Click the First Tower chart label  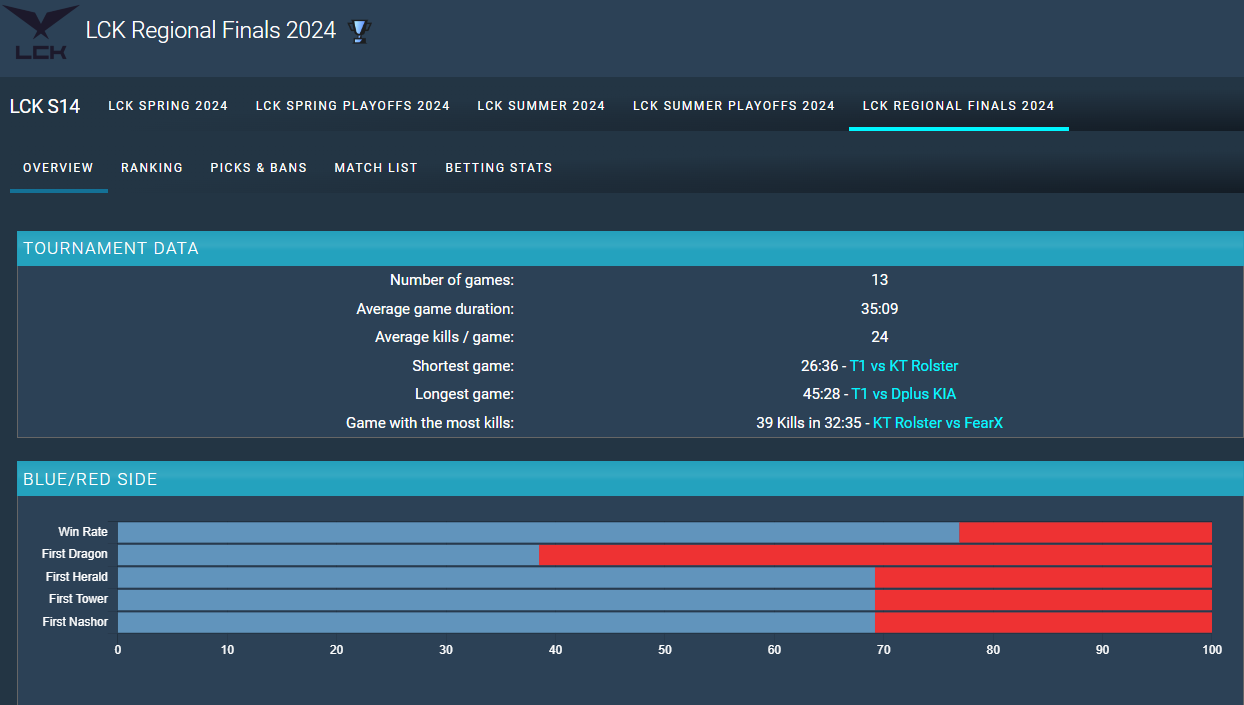click(78, 599)
